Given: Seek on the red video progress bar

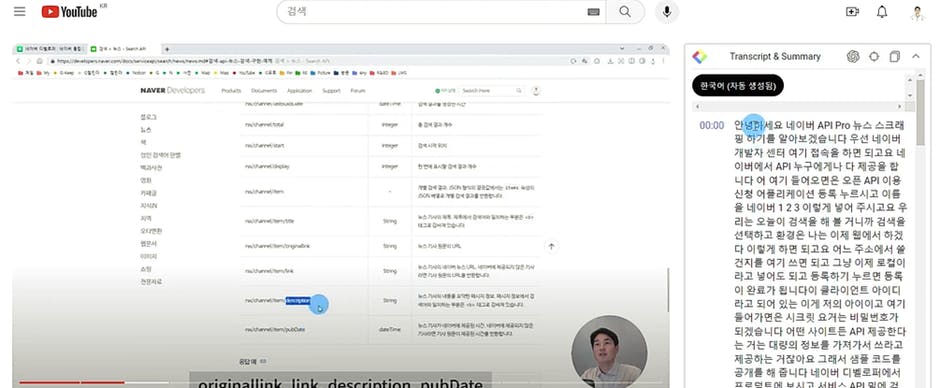Looking at the screenshot, I should (340, 382).
